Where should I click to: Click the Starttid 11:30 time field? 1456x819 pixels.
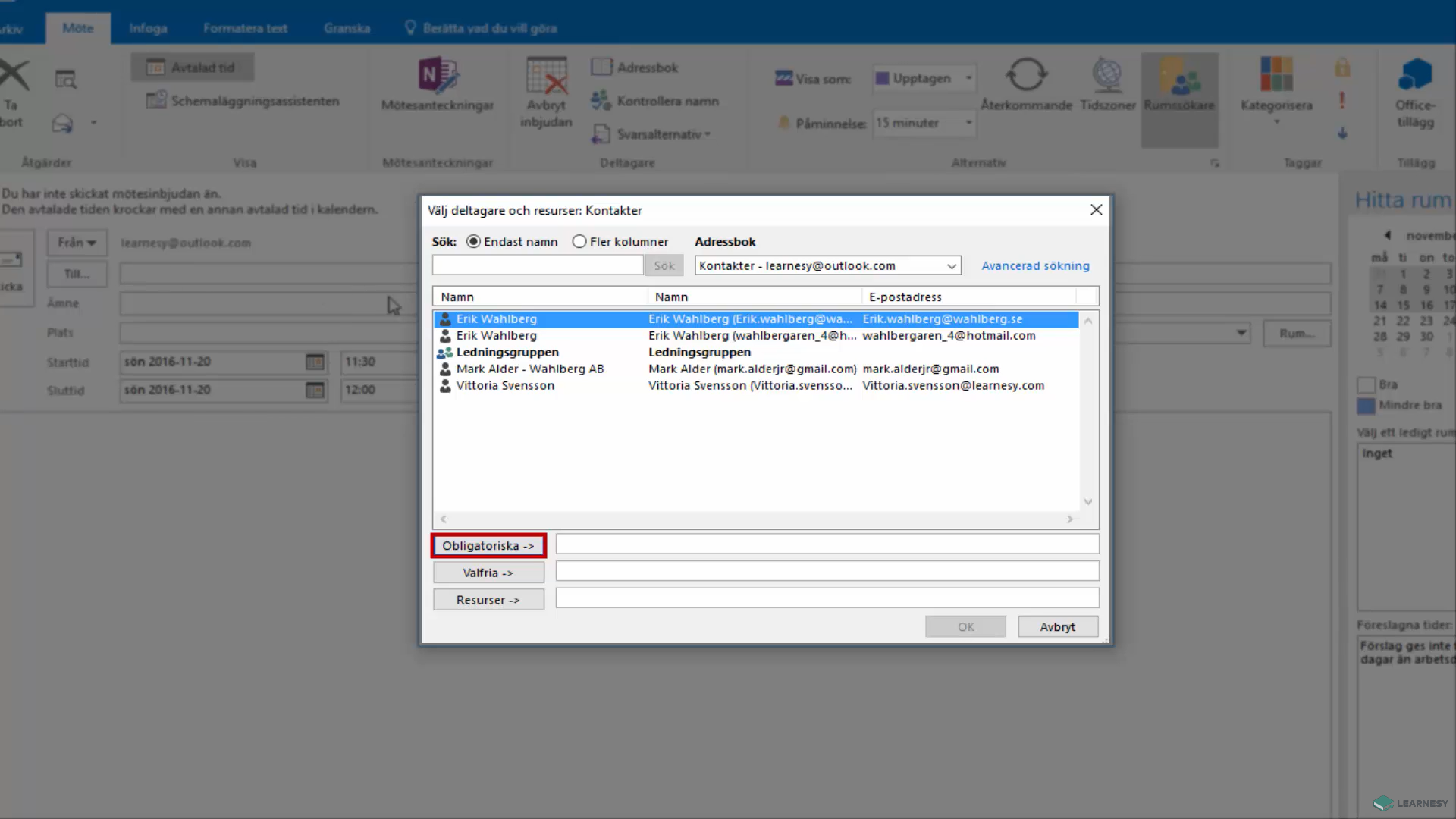point(378,362)
